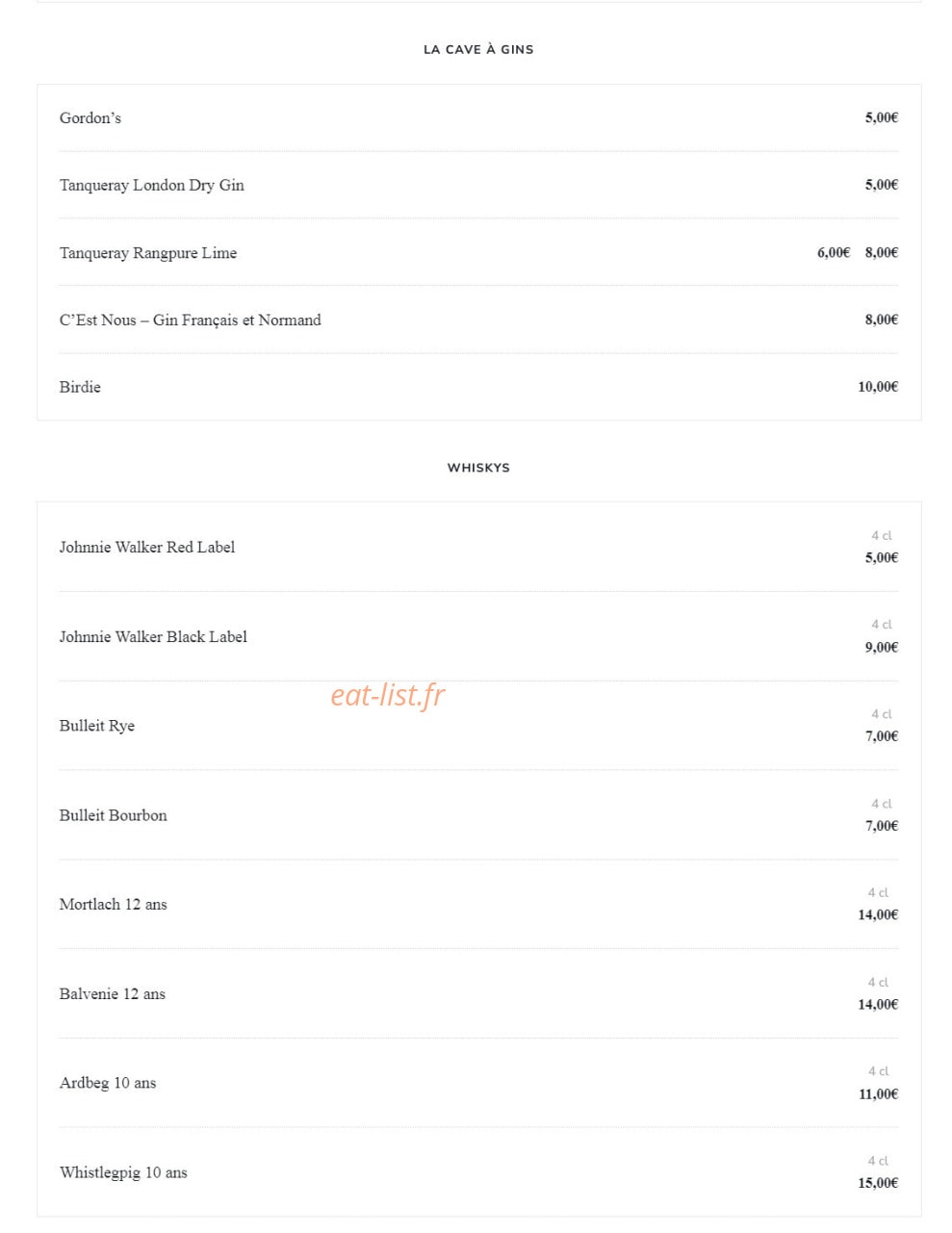Select Mortlach 12 ans

point(114,905)
